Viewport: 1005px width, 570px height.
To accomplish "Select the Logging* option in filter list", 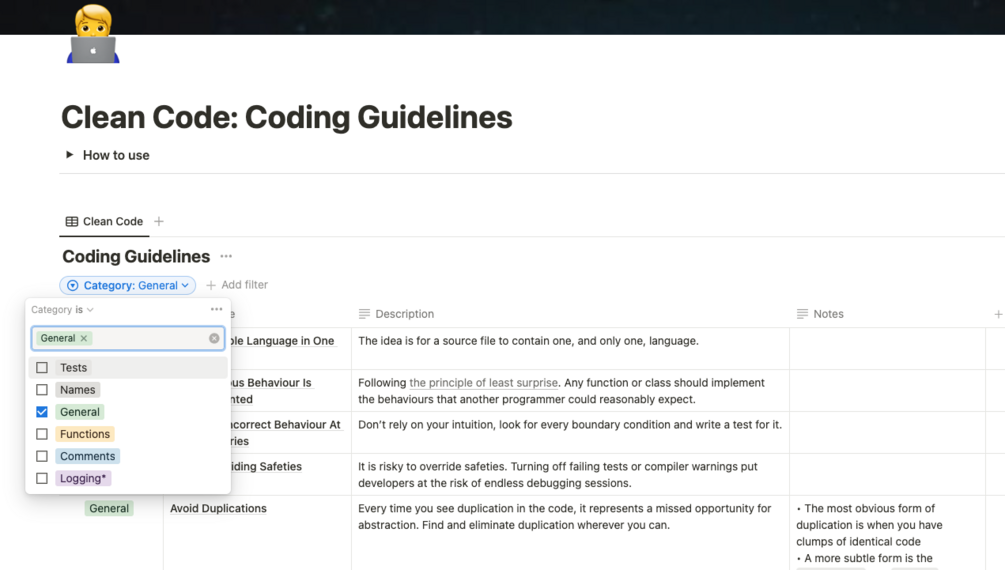I will (x=83, y=478).
